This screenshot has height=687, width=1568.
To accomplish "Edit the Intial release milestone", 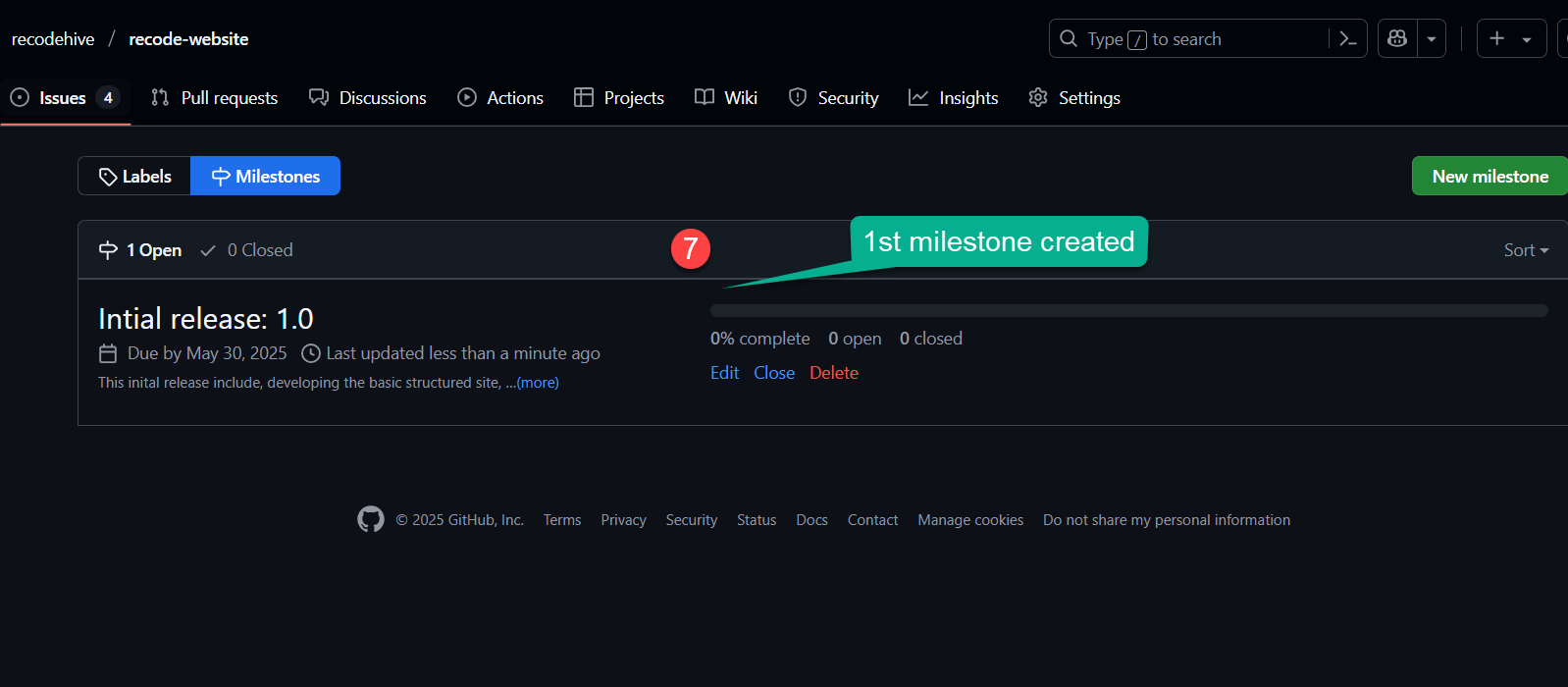I will click(724, 373).
